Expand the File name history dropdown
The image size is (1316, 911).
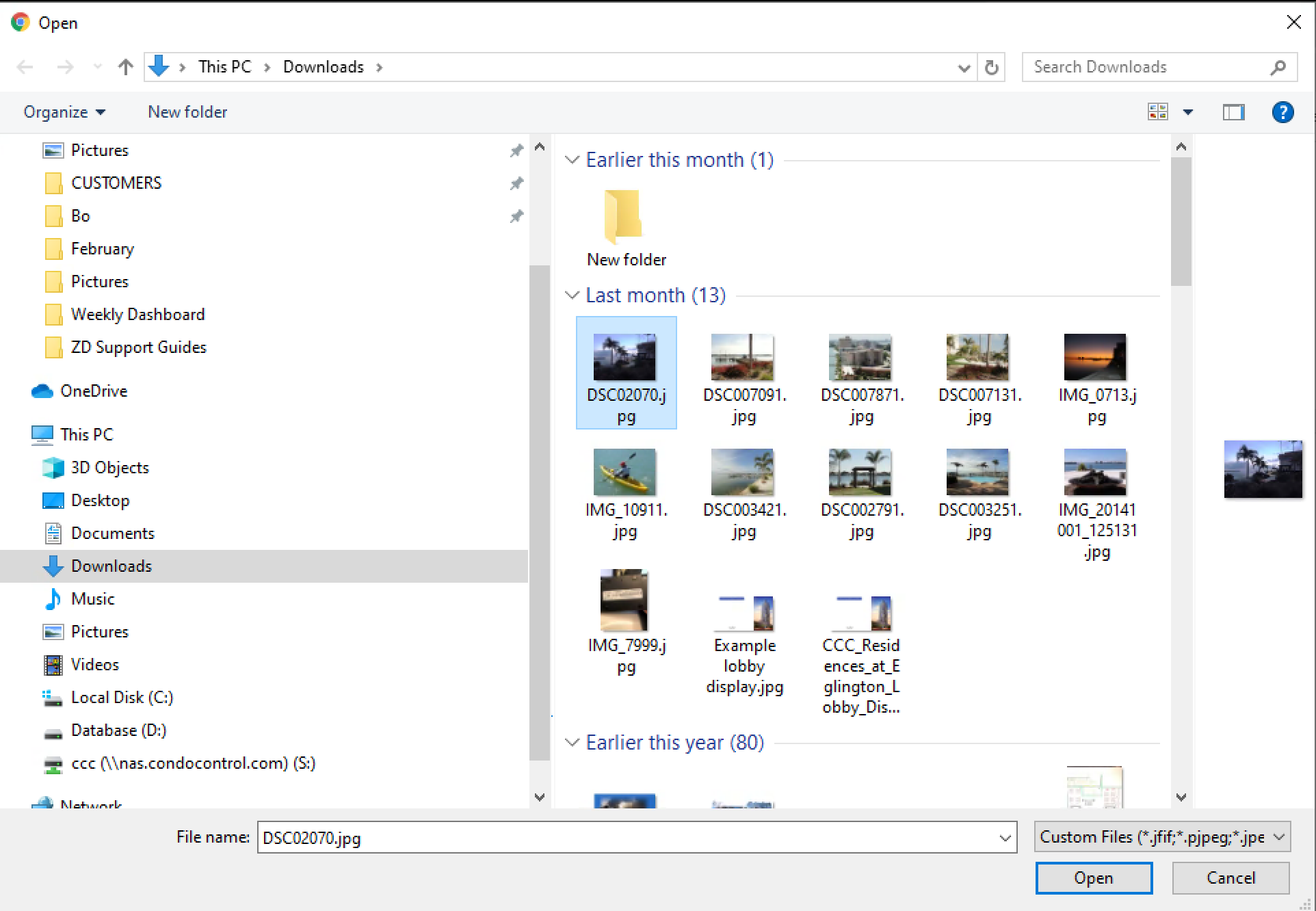pos(1005,838)
